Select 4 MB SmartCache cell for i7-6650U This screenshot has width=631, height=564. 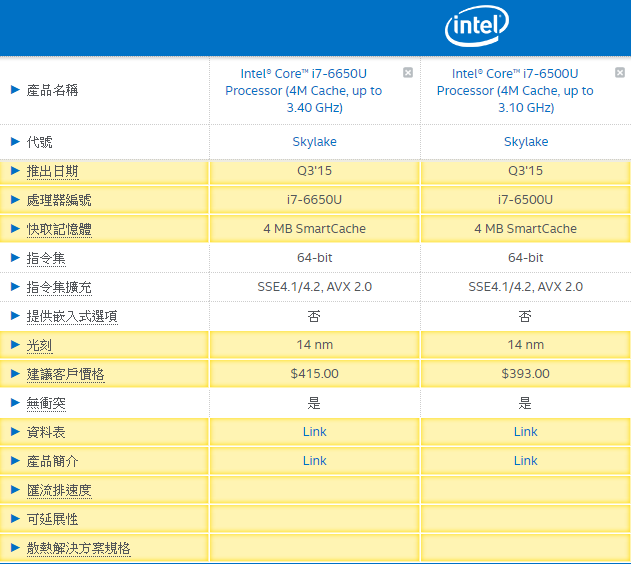tap(314, 228)
